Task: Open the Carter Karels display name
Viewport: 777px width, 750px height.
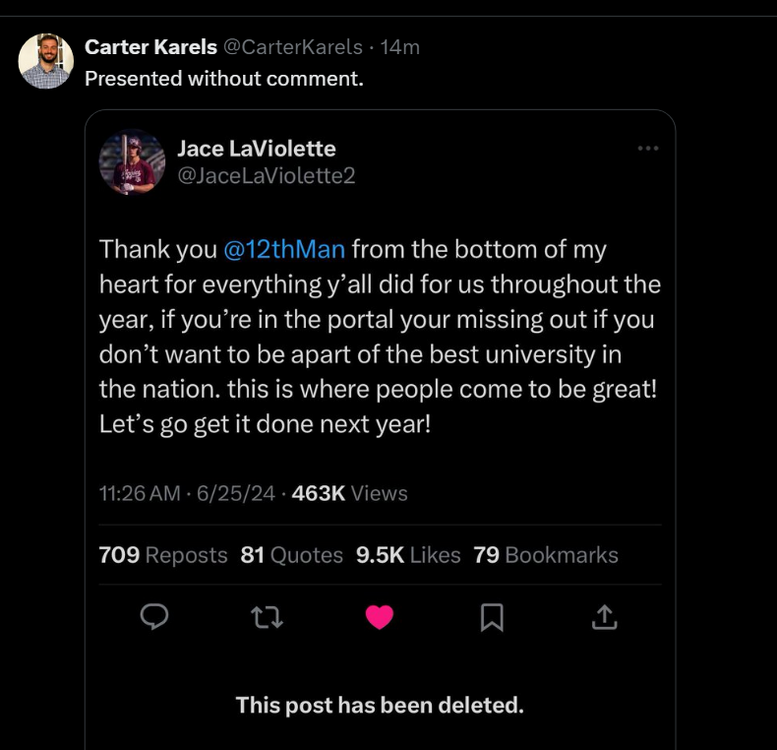Action: (151, 47)
